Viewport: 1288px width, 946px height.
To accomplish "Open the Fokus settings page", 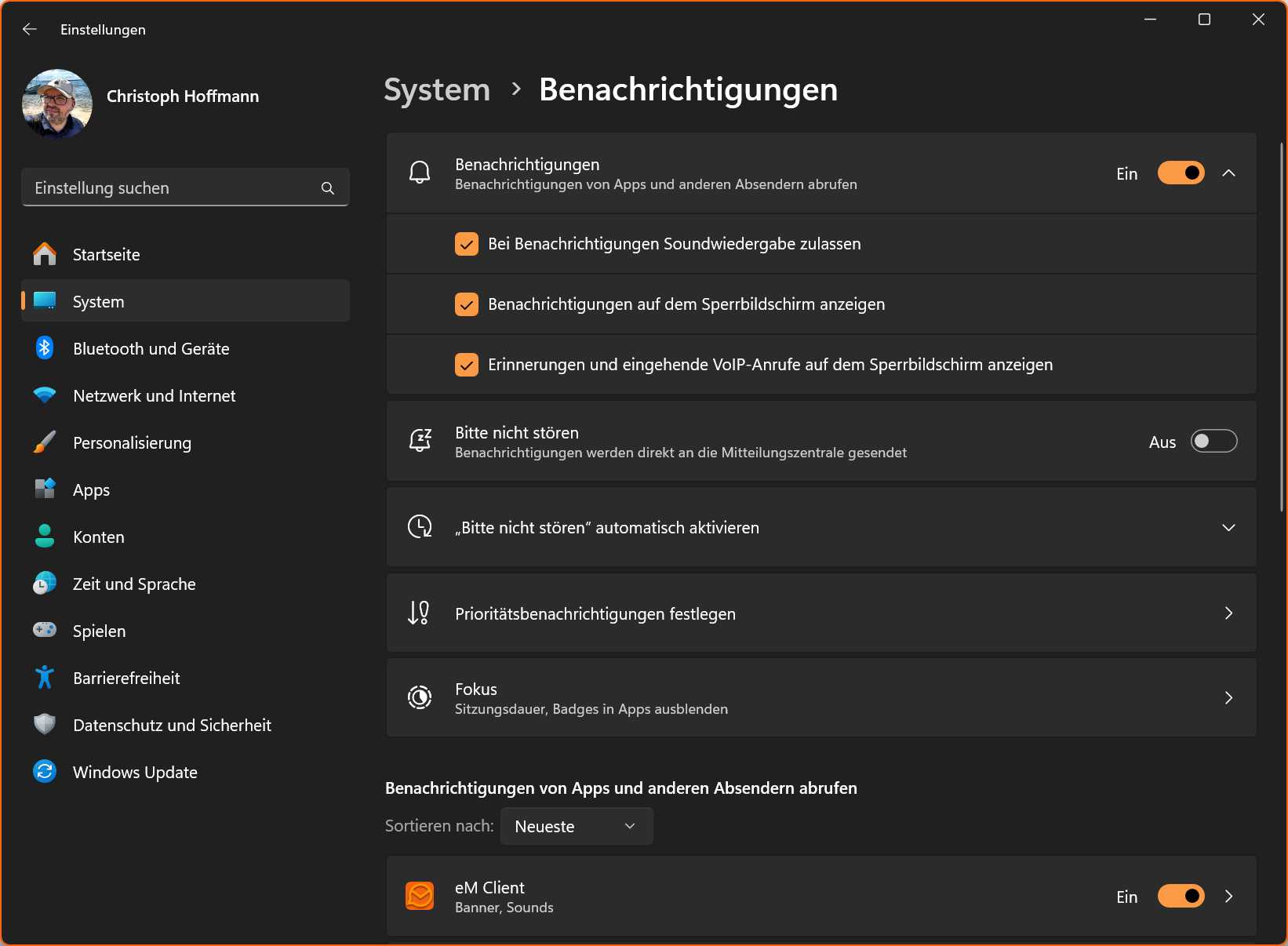I will point(820,697).
